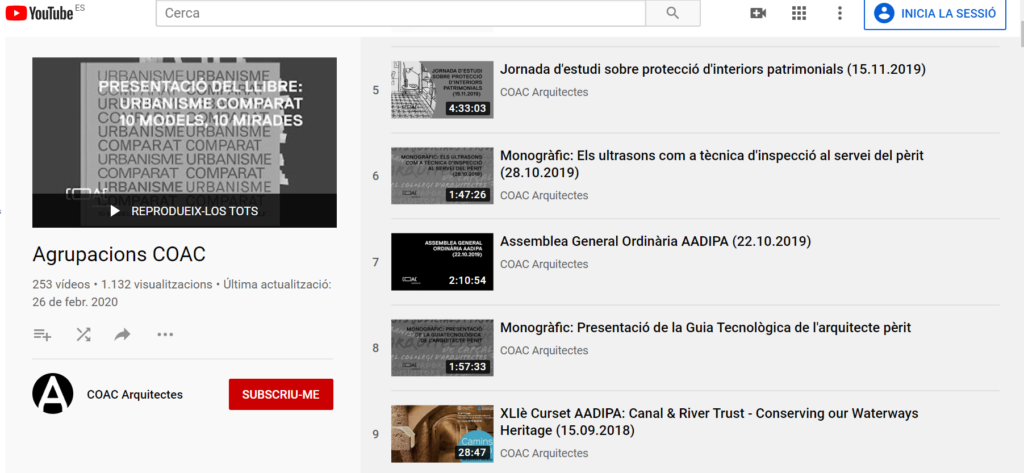
Task: Open the top-bar settings three-dot menu
Action: (840, 13)
